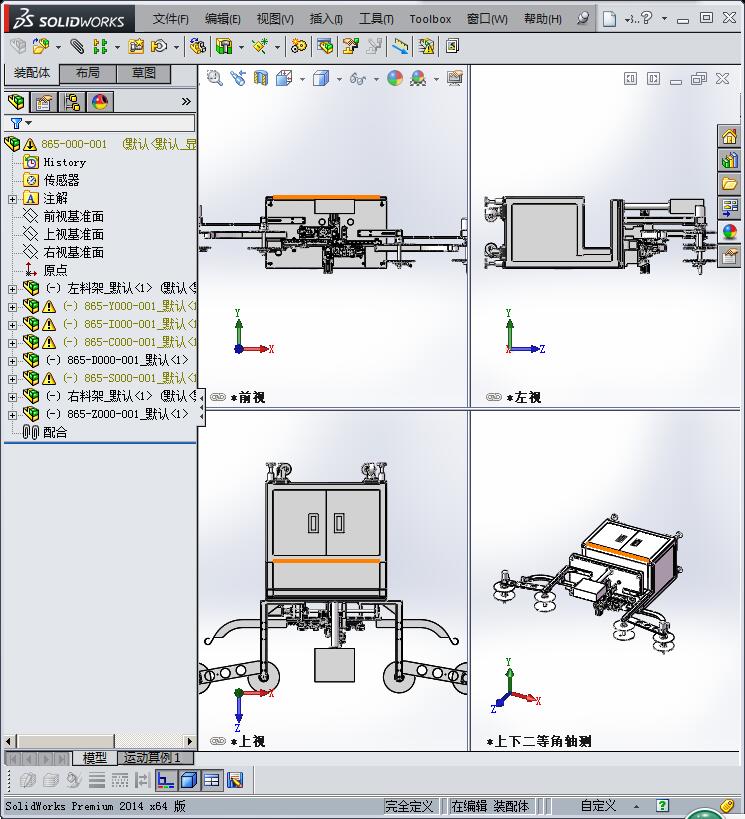The height and width of the screenshot is (819, 745).
Task: Click the Insert Components icon
Action: pyautogui.click(x=41, y=46)
